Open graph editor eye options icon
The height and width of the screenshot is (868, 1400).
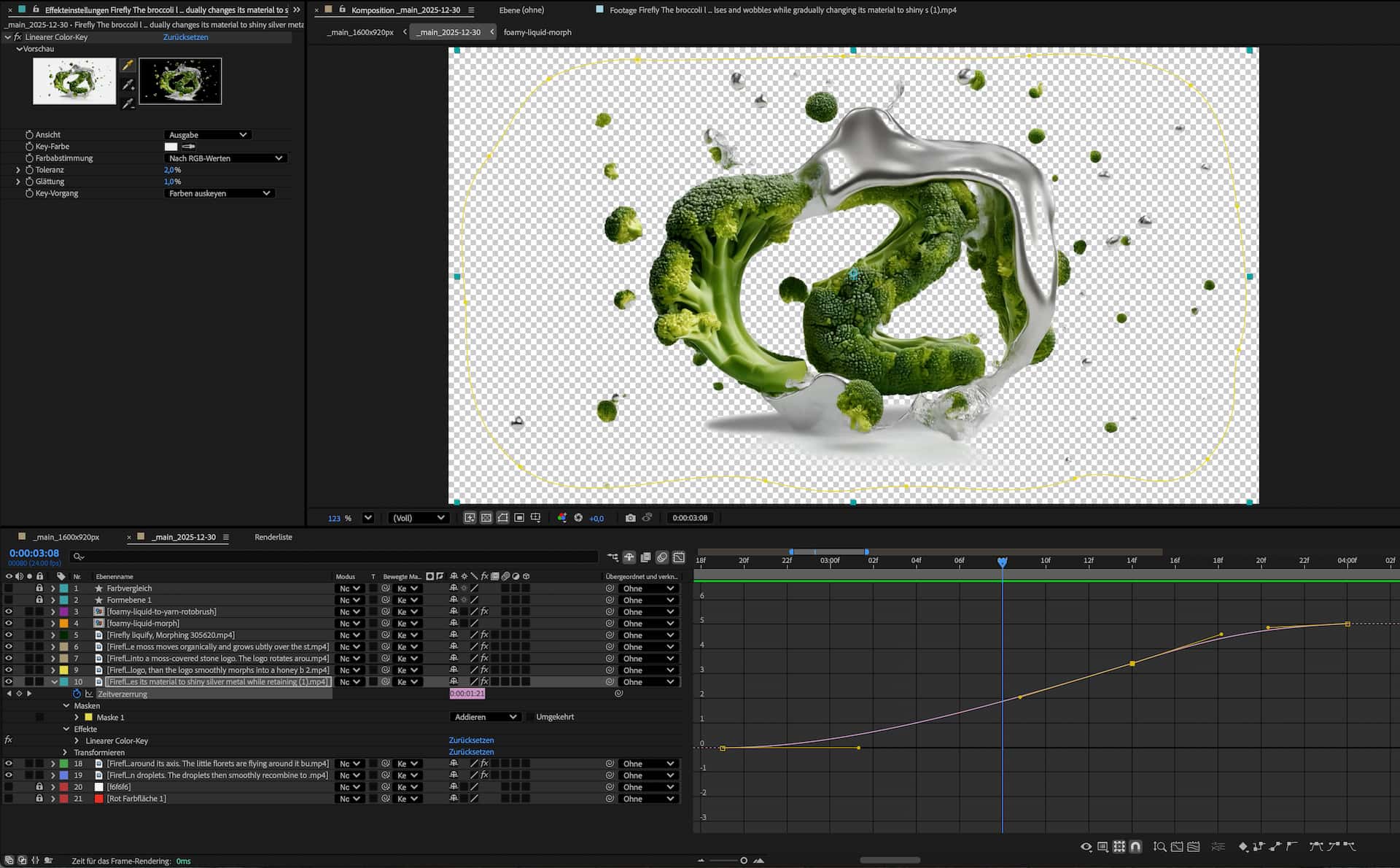[1086, 847]
